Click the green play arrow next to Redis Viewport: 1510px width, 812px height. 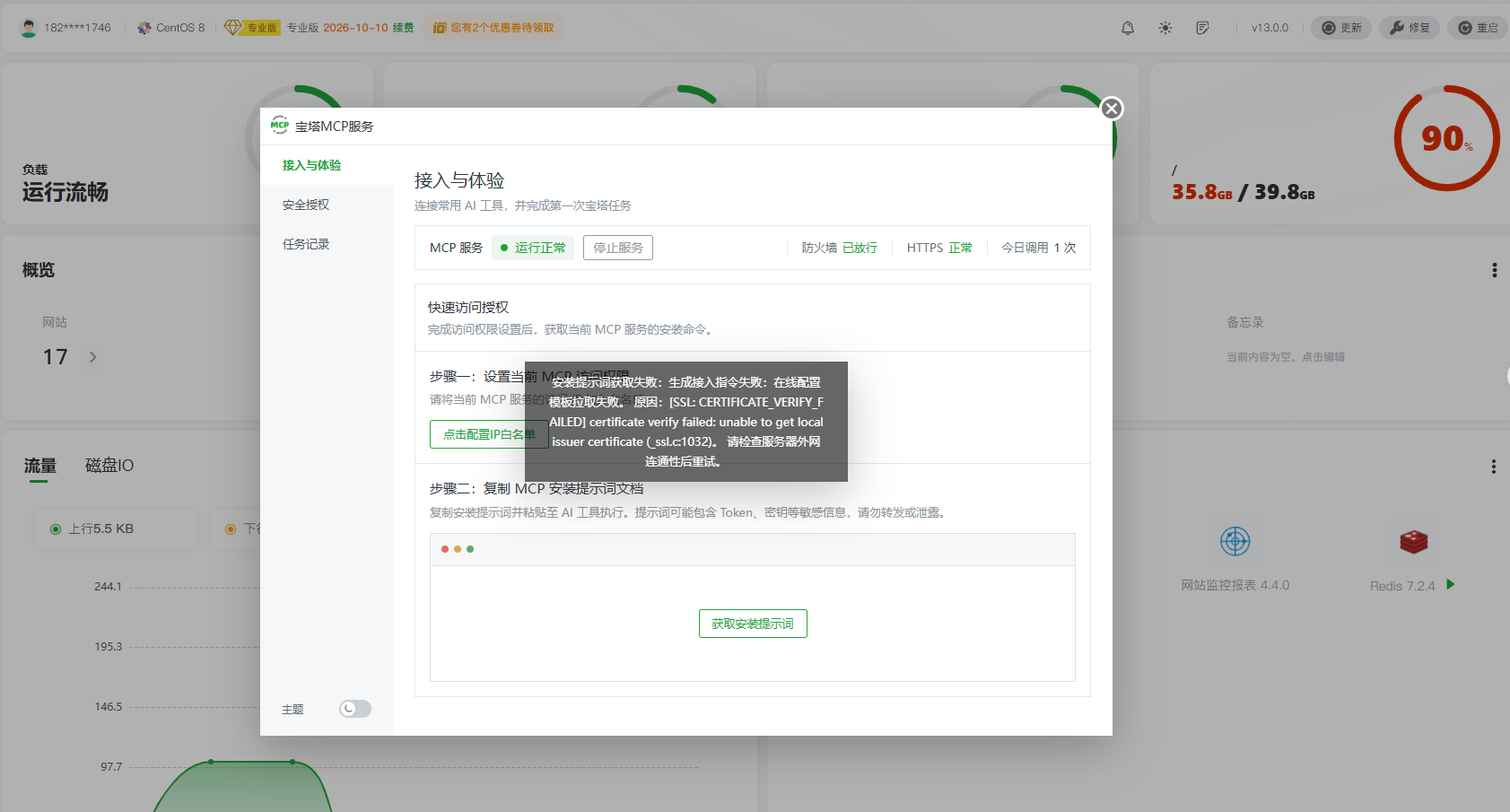pos(1450,584)
